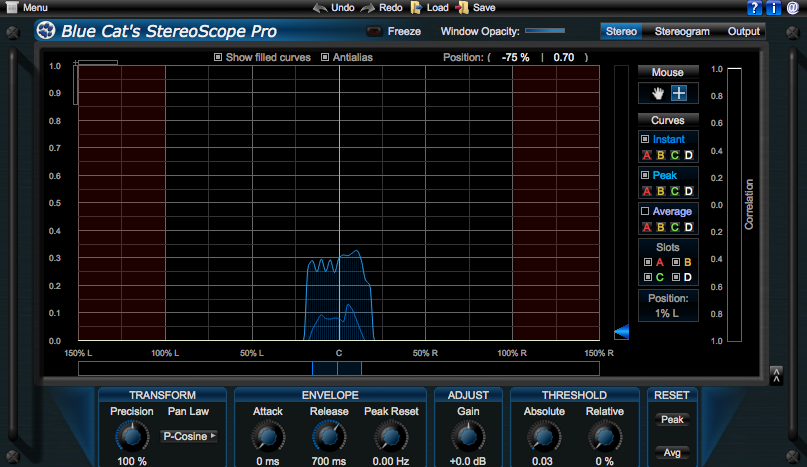
Task: Disable the Peak curve checkbox
Action: pos(645,175)
